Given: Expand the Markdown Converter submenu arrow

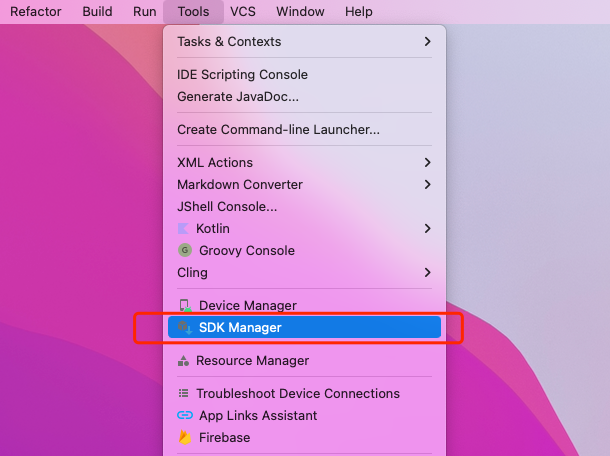Looking at the screenshot, I should (427, 184).
